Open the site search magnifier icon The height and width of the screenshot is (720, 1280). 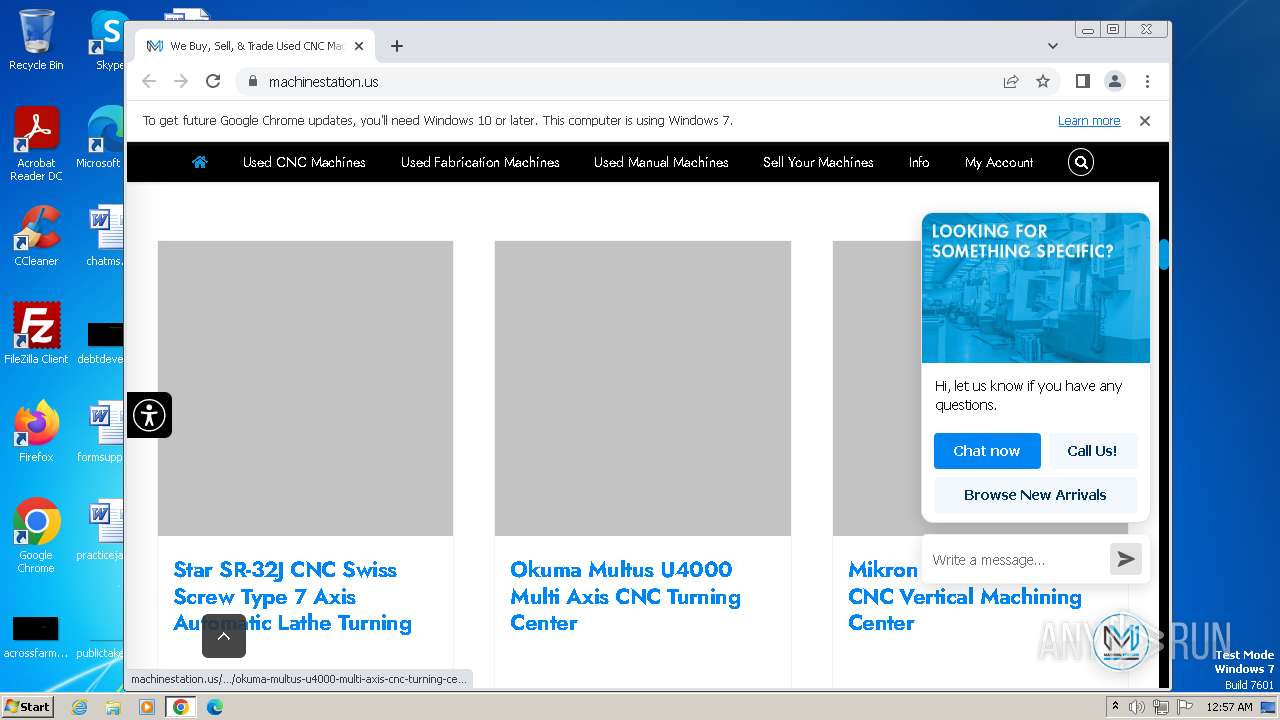click(x=1081, y=162)
